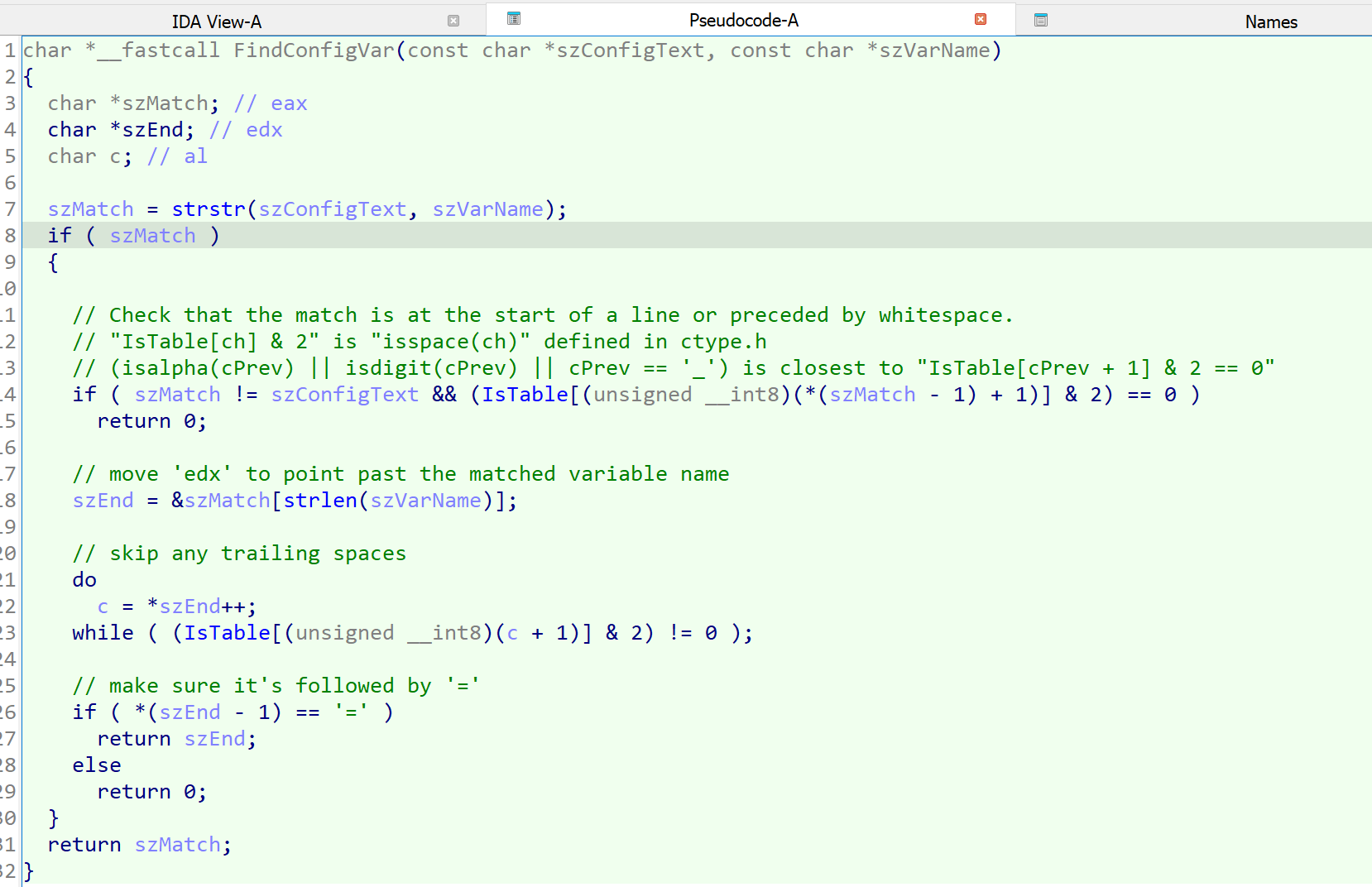Click the 'Check that the match' comment line

tap(543, 315)
